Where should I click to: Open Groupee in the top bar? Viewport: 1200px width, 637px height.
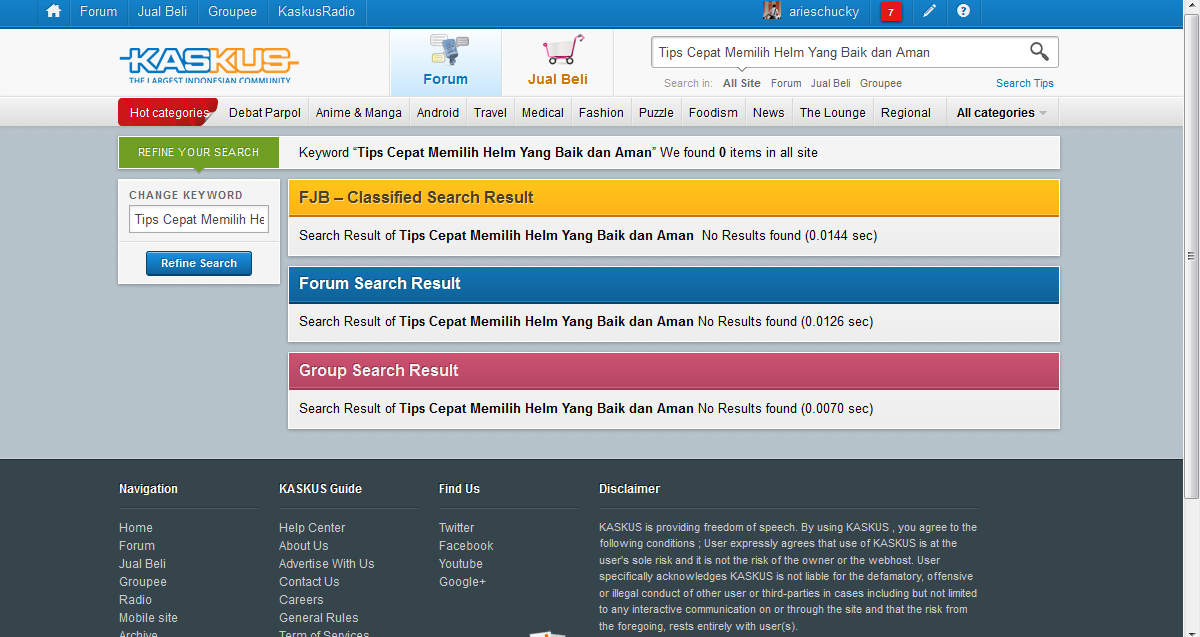coord(232,12)
